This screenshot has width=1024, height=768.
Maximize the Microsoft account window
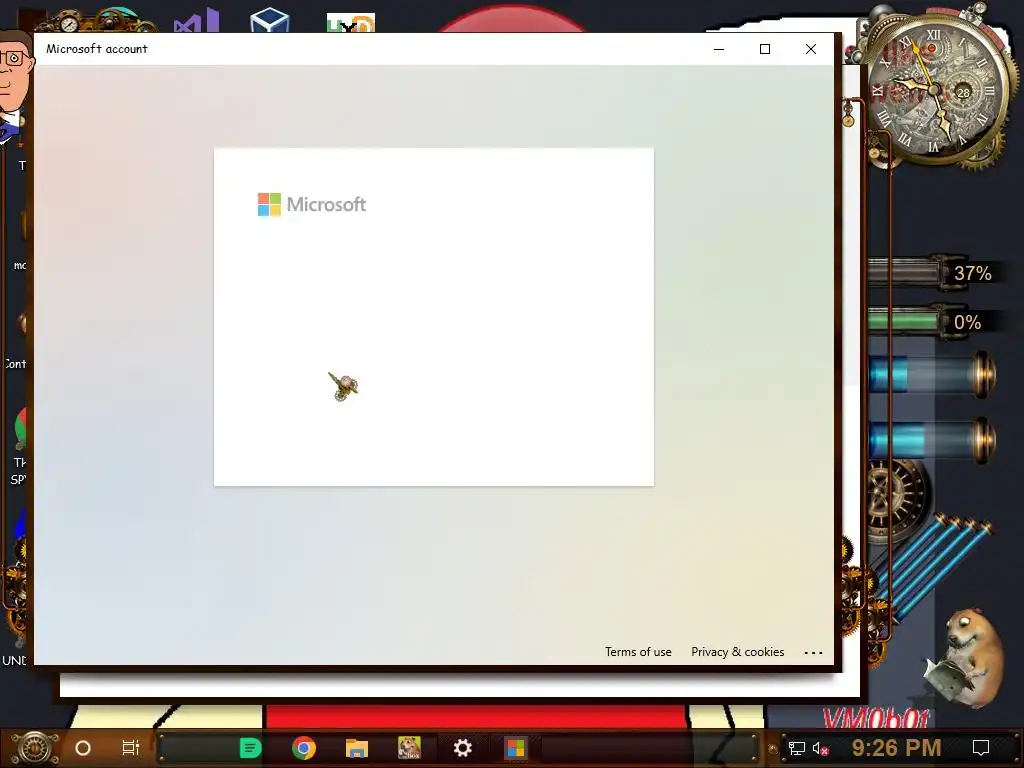(765, 49)
